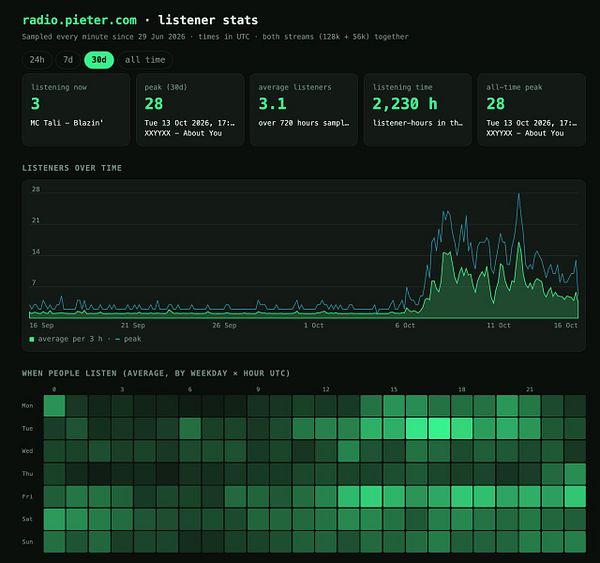Click the Tuesday hour 6 heatmap cell
The image size is (600, 563).
pyautogui.click(x=190, y=428)
